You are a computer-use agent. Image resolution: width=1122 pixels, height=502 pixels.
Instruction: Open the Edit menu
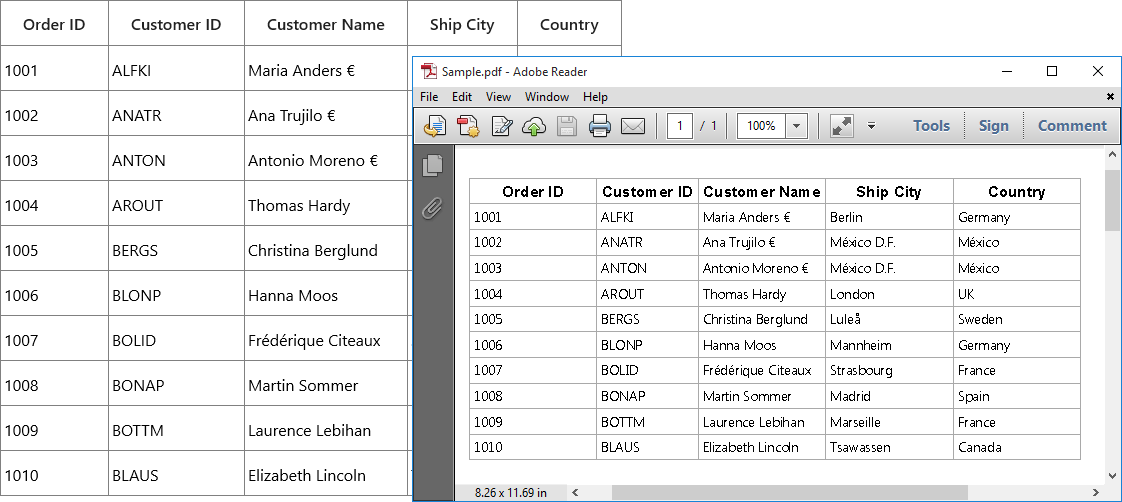pyautogui.click(x=462, y=97)
